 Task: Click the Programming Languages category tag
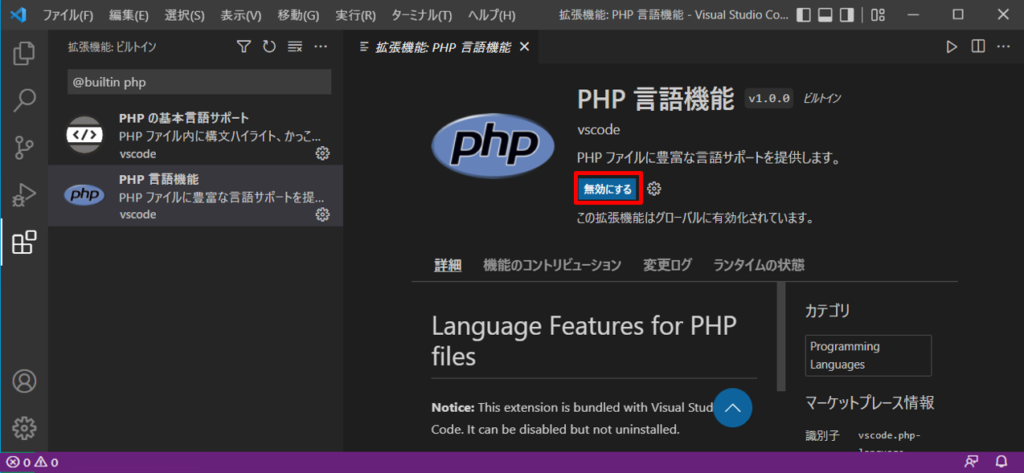pyautogui.click(x=868, y=355)
